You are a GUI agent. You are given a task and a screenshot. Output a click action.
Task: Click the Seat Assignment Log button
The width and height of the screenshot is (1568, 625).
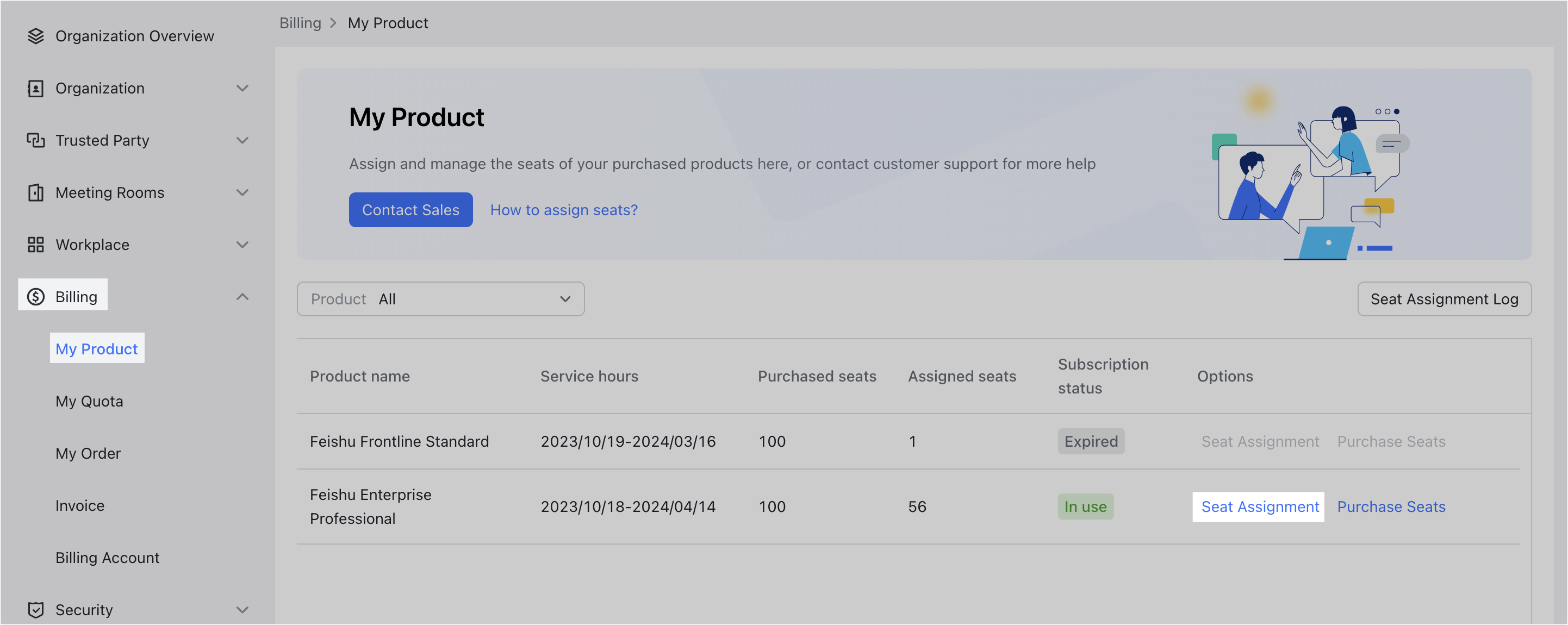click(x=1444, y=299)
